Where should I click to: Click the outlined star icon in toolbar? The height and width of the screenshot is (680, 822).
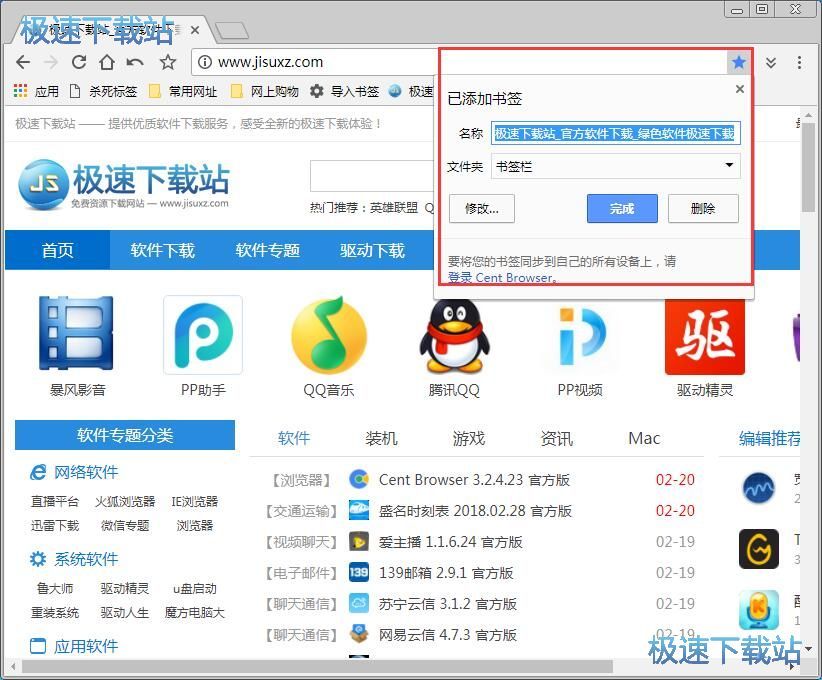168,62
